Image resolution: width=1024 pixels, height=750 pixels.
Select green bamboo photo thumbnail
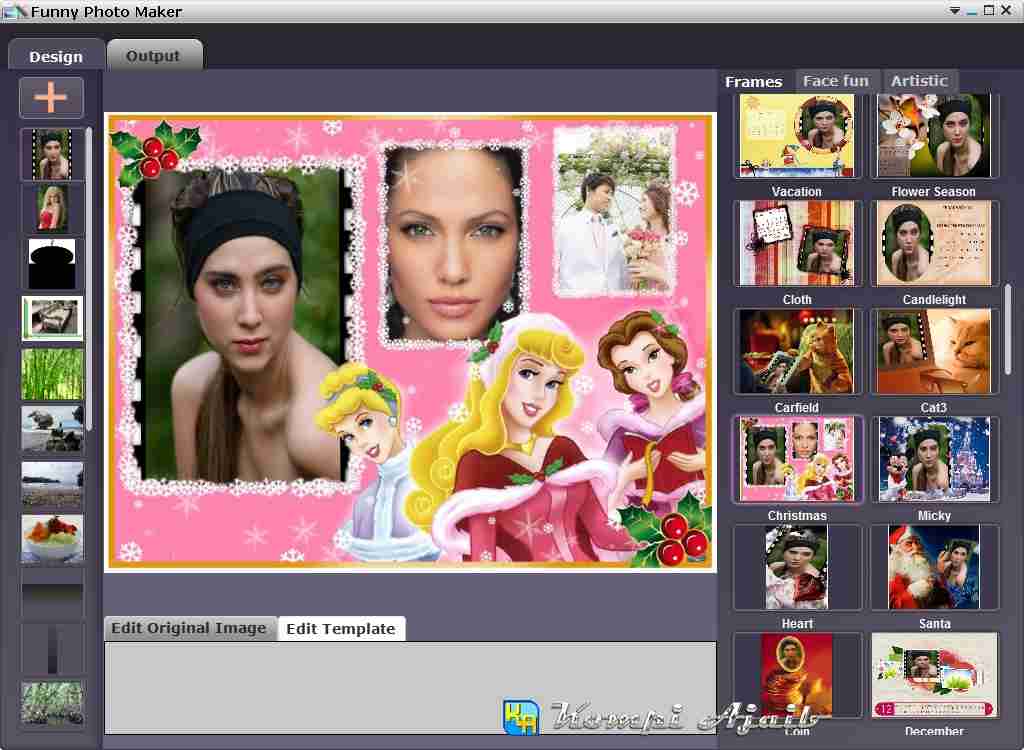click(52, 374)
